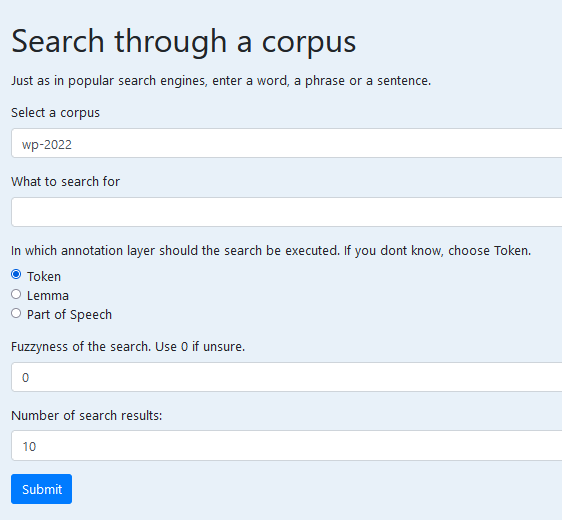Viewport: 562px width, 520px height.
Task: Click the What to search for label
Action: (x=66, y=182)
